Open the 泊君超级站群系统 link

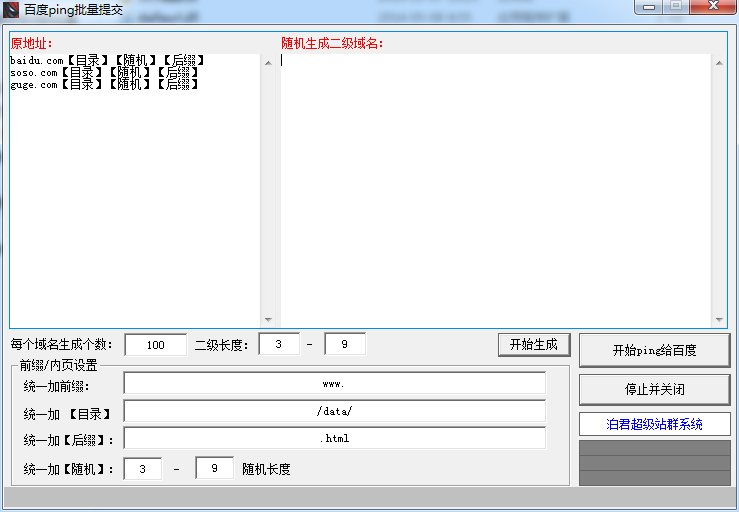click(655, 424)
